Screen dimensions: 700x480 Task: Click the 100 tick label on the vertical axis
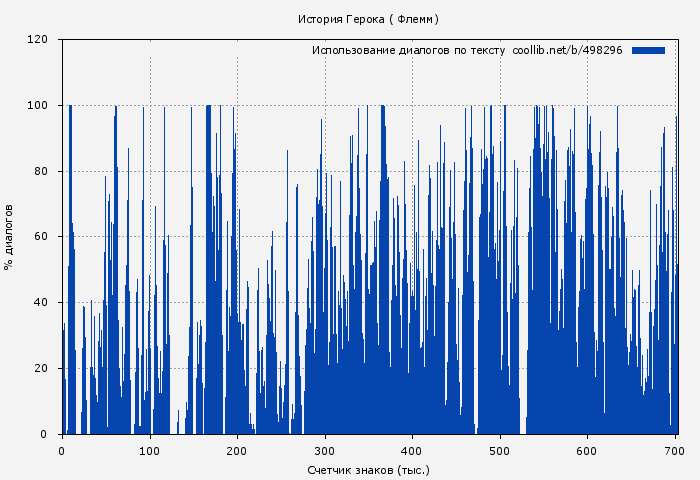[x=38, y=105]
